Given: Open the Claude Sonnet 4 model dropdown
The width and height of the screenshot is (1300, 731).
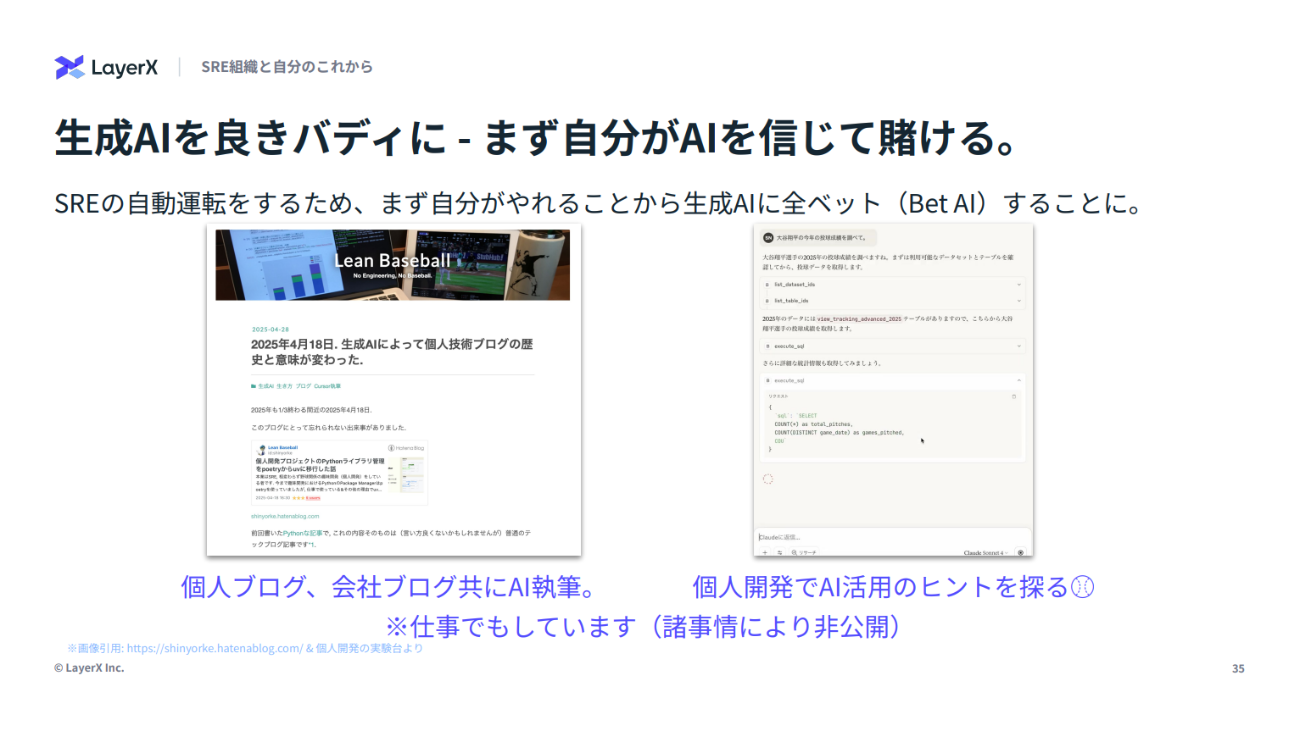Looking at the screenshot, I should 987,552.
